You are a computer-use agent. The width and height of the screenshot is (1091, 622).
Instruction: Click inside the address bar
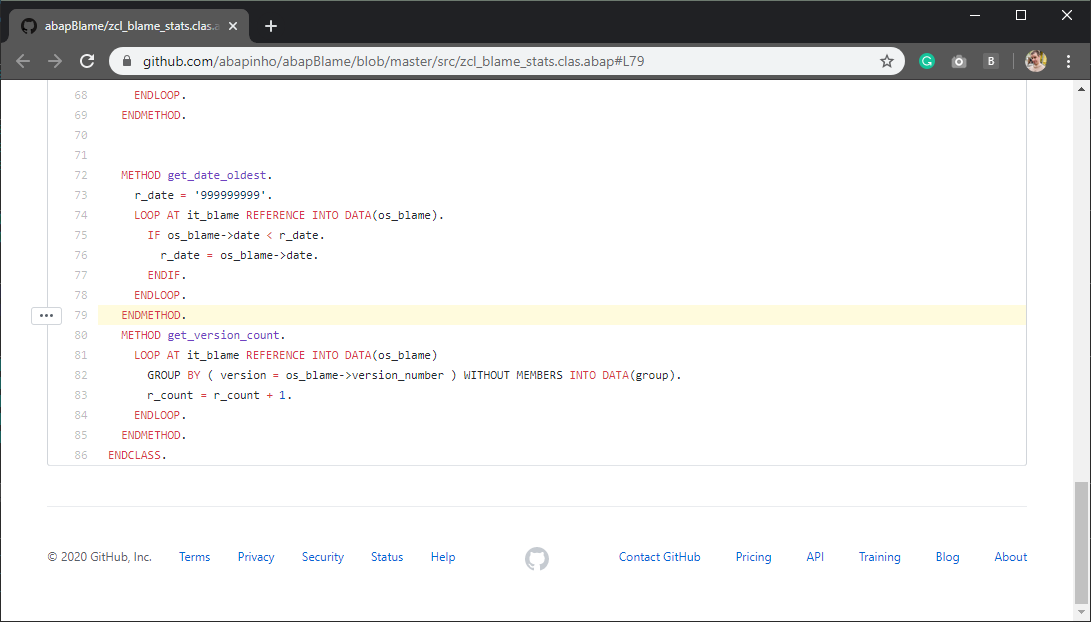pyautogui.click(x=400, y=60)
